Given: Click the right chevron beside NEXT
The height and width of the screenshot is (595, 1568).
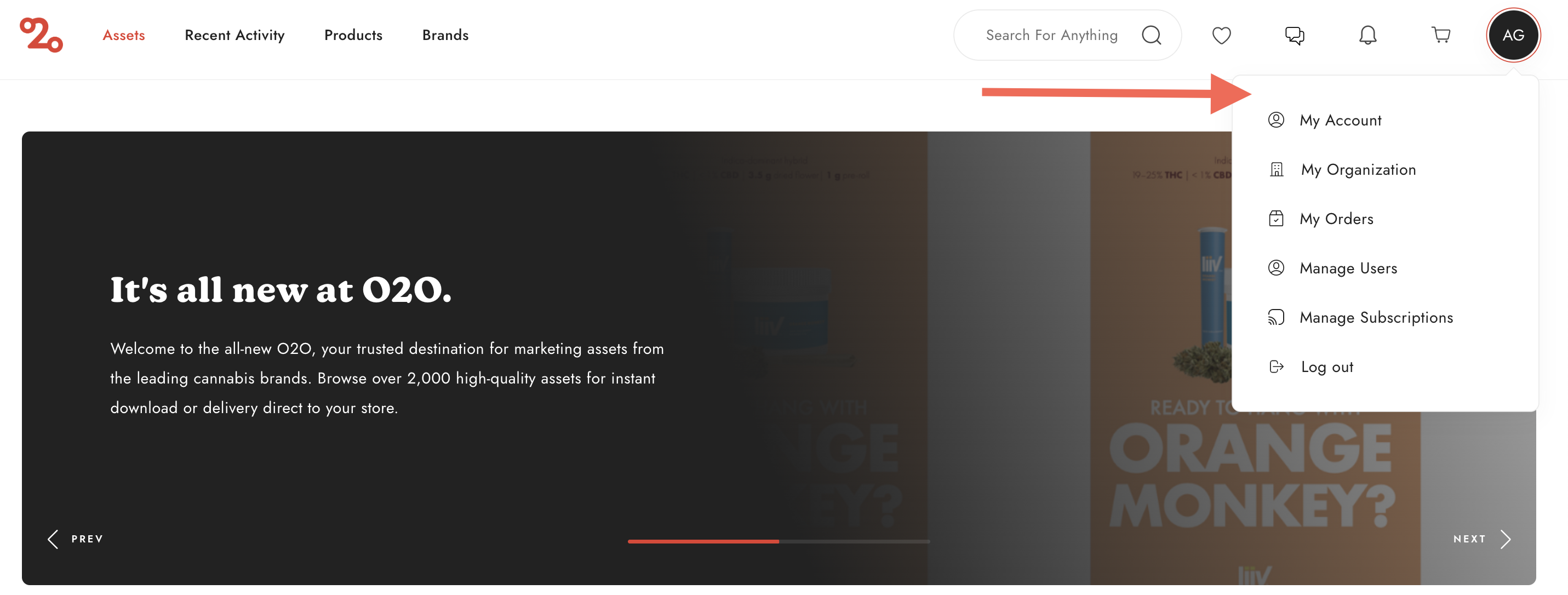Looking at the screenshot, I should click(1506, 539).
